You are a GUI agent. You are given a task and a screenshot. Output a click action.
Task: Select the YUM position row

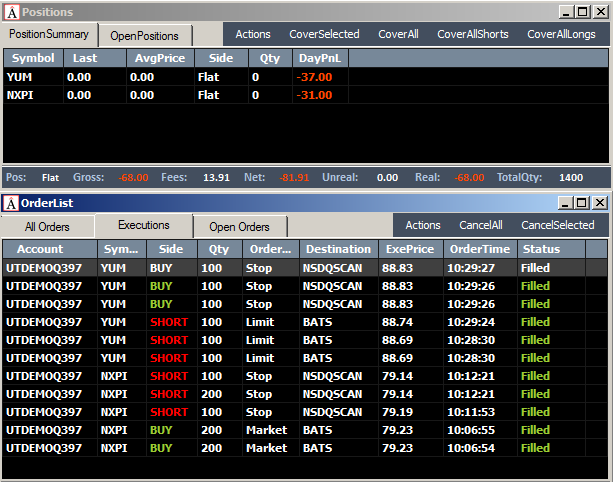coord(306,77)
